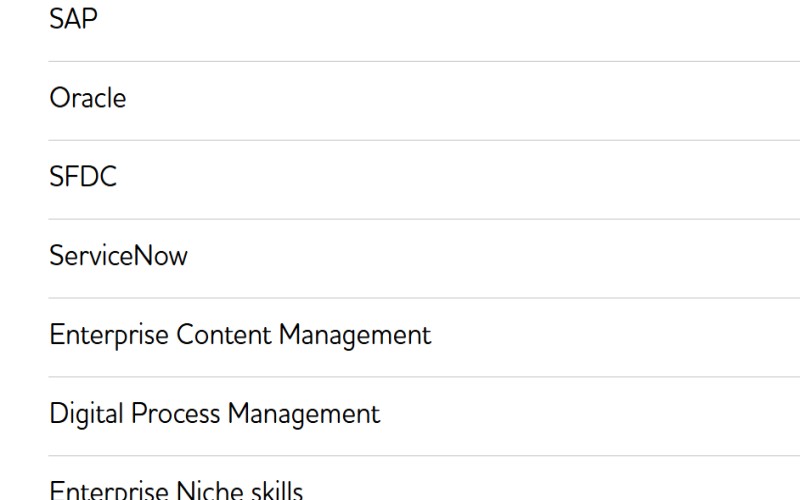Click the word Process in Digital Process Management
Image resolution: width=800 pixels, height=500 pixels.
pyautogui.click(x=176, y=413)
